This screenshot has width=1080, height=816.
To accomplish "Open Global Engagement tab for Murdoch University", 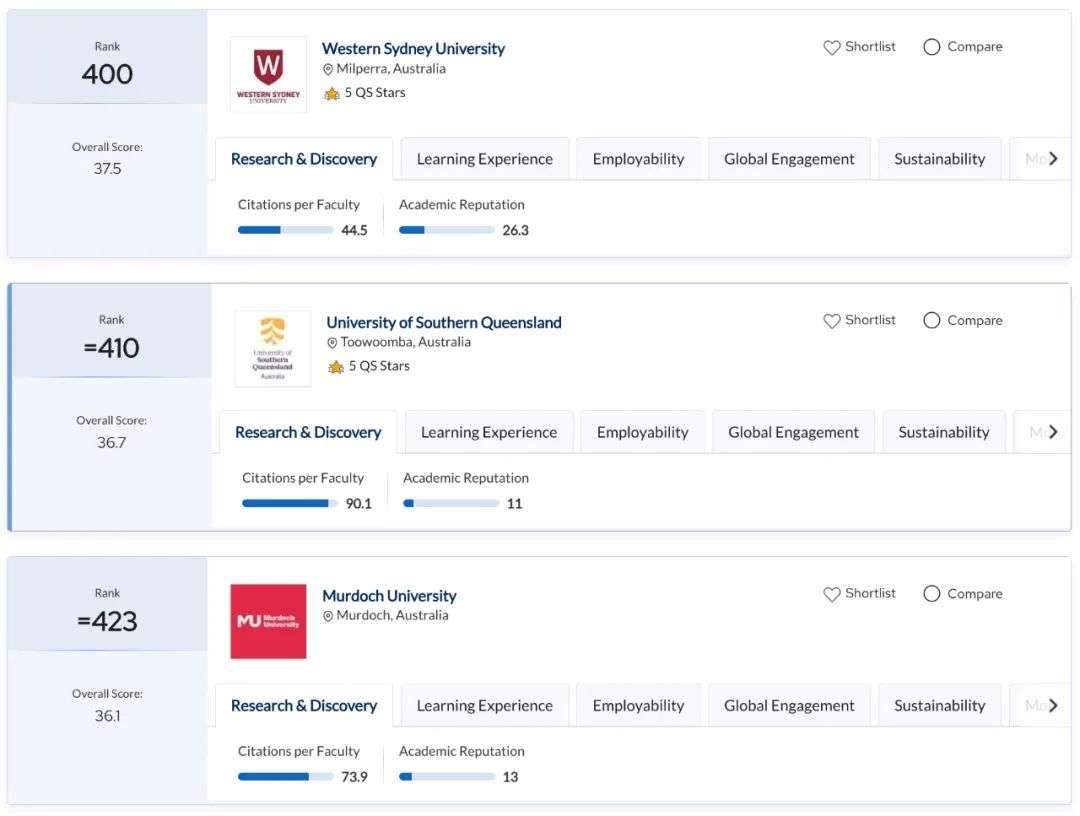I will pyautogui.click(x=789, y=706).
